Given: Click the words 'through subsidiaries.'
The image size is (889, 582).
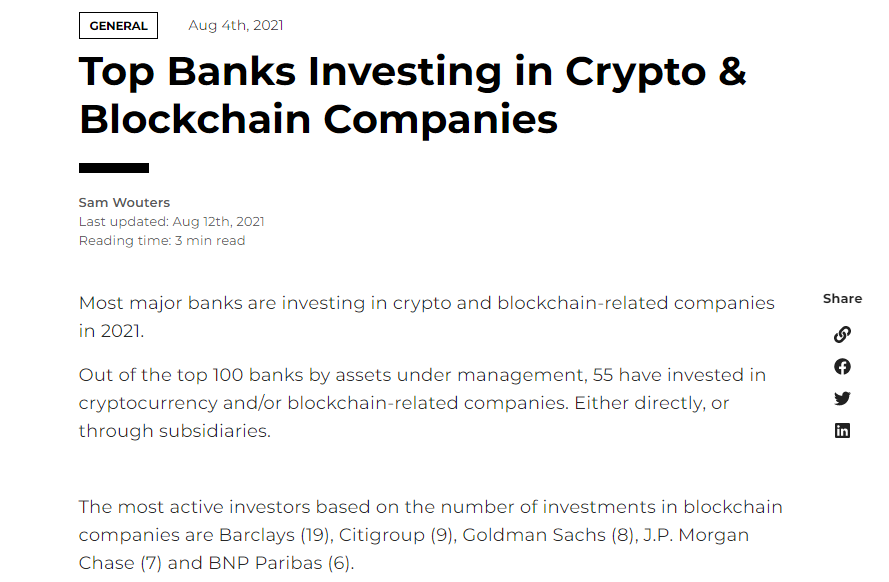Looking at the screenshot, I should point(175,431).
